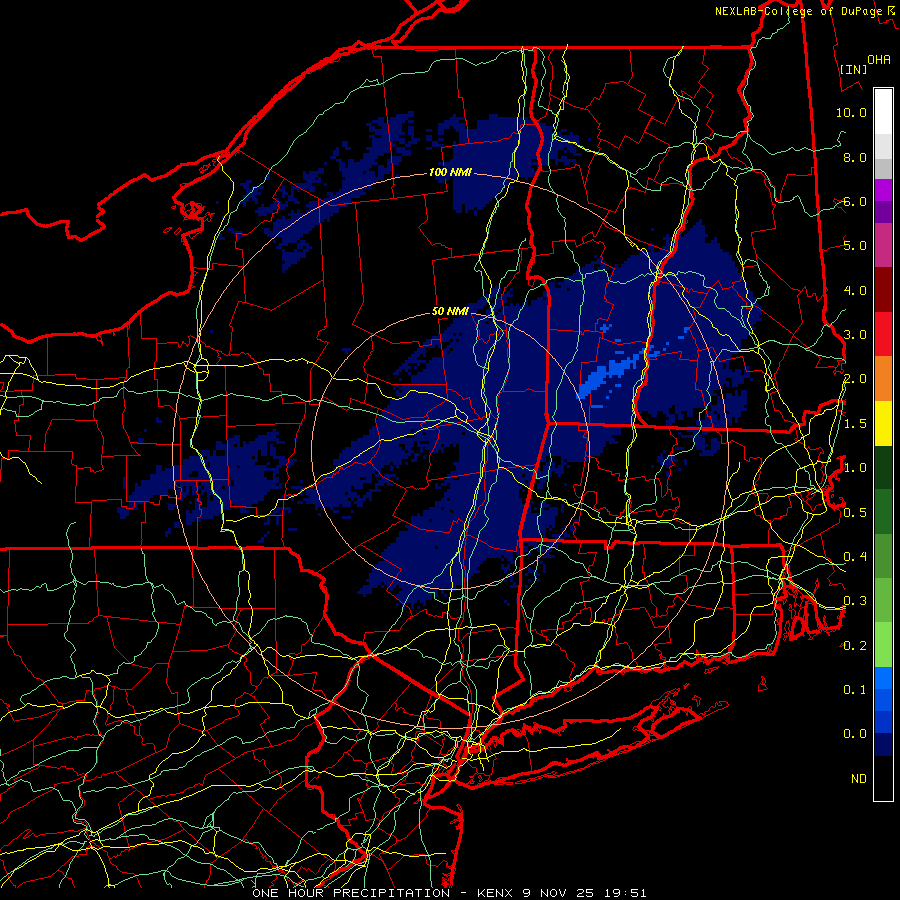This screenshot has height=900, width=900.
Task: Click the 1.0 legend value
Action: click(x=855, y=468)
